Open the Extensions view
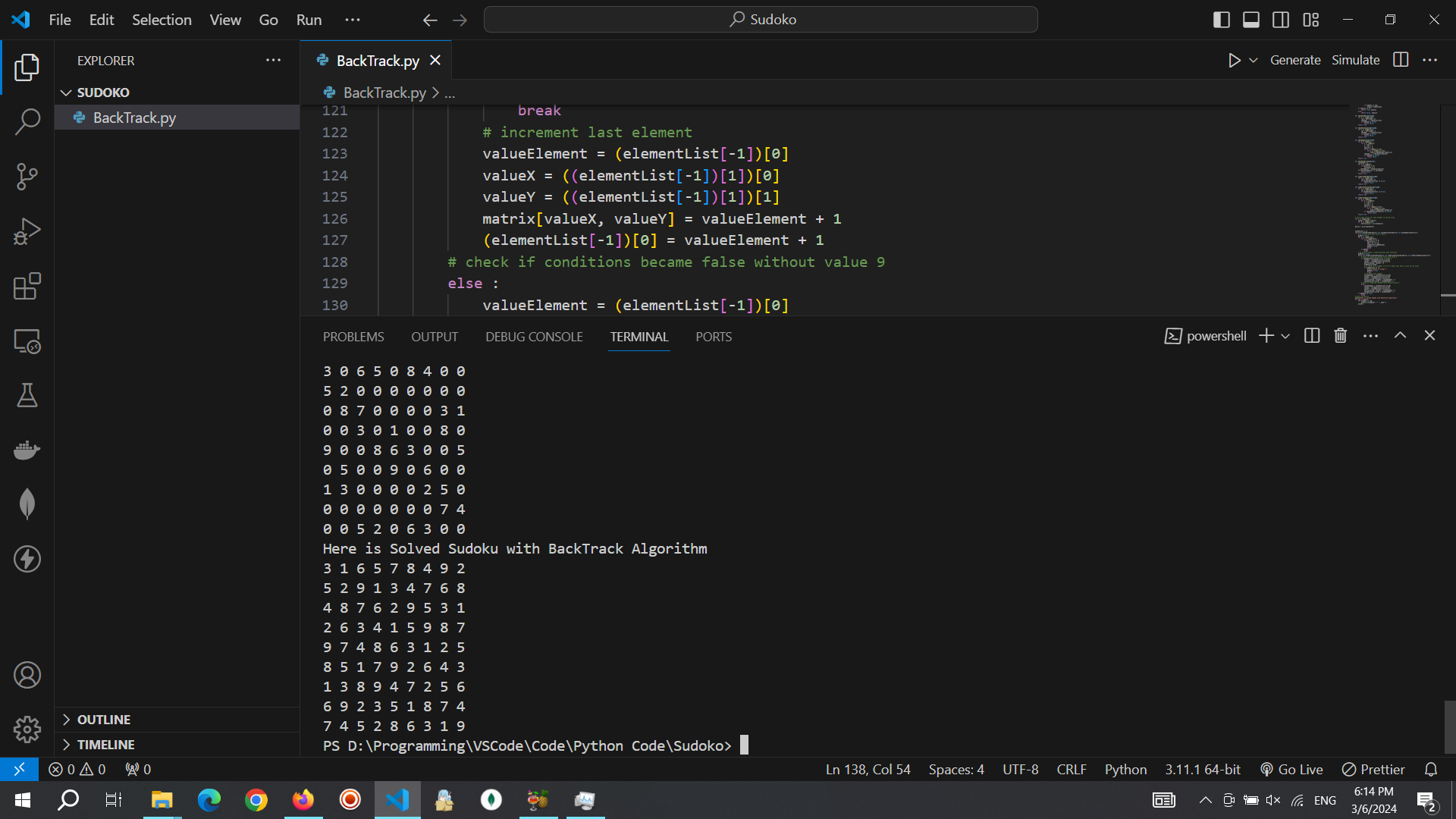 (27, 287)
